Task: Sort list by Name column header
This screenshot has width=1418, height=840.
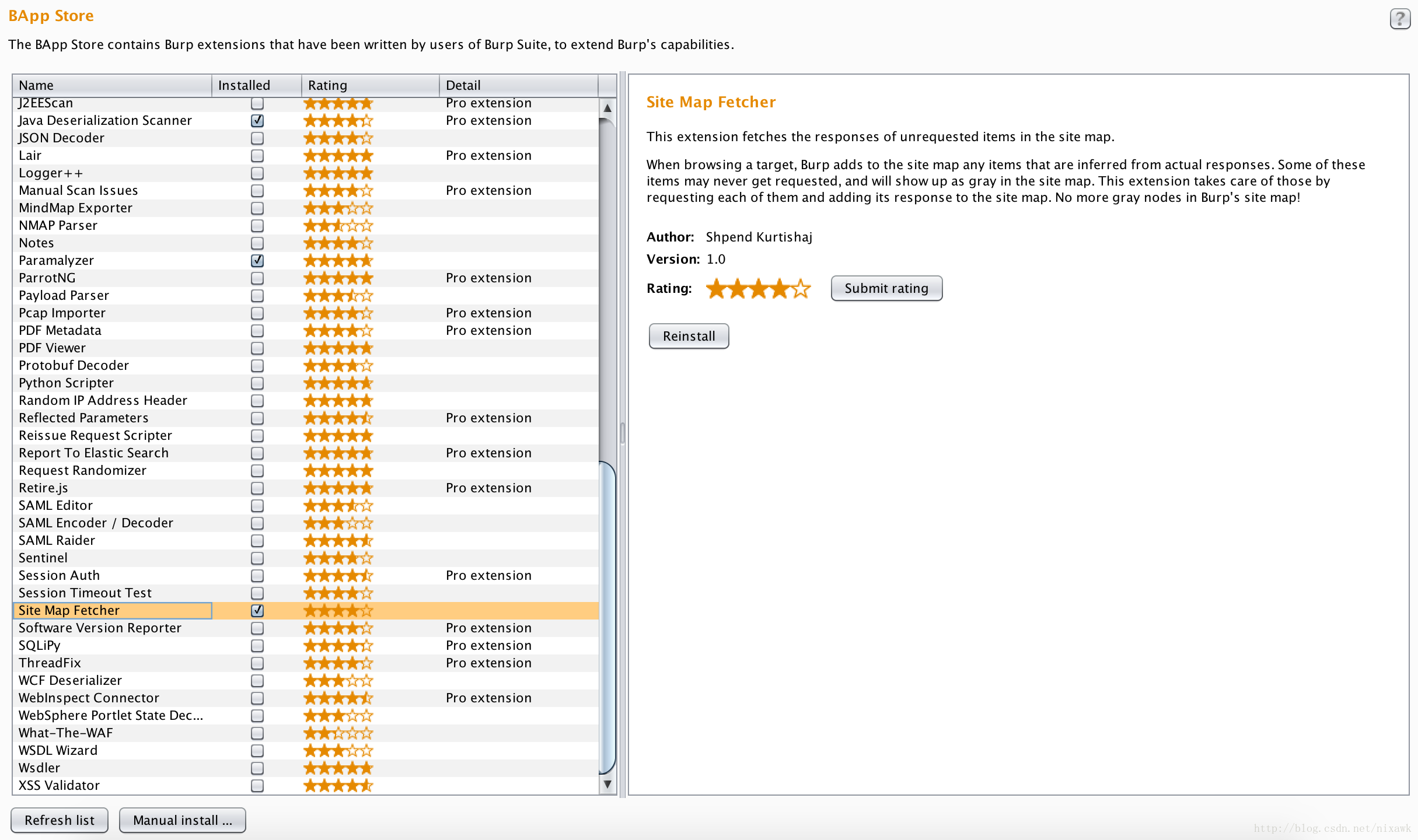Action: [112, 85]
